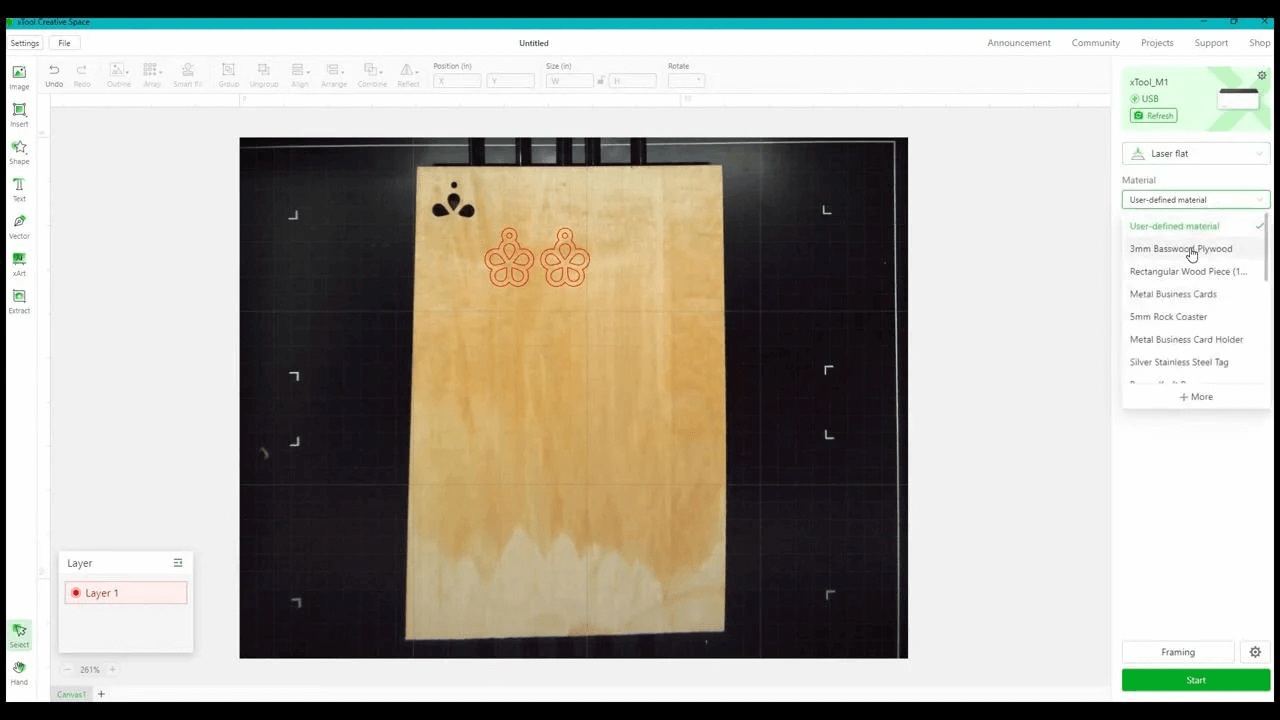Open device settings gear in xTool_M1 card
The height and width of the screenshot is (720, 1280).
point(1261,76)
